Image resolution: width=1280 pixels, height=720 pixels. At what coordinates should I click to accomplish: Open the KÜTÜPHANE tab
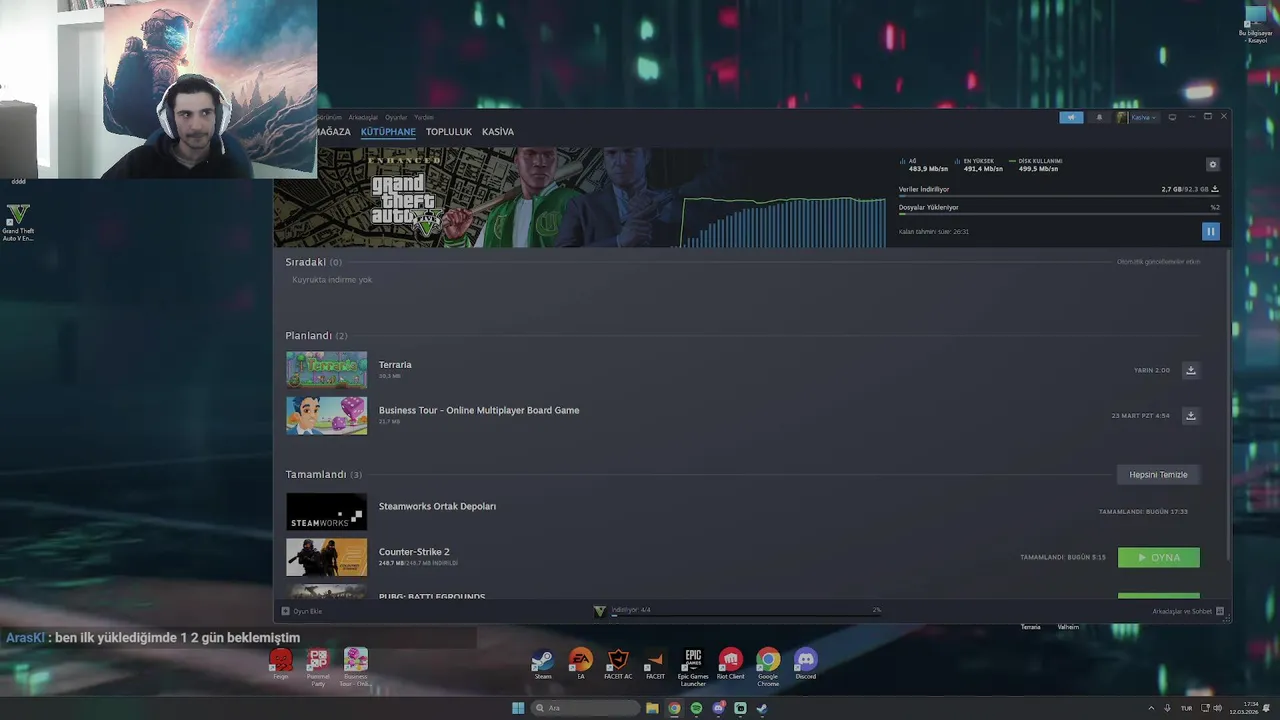[388, 132]
